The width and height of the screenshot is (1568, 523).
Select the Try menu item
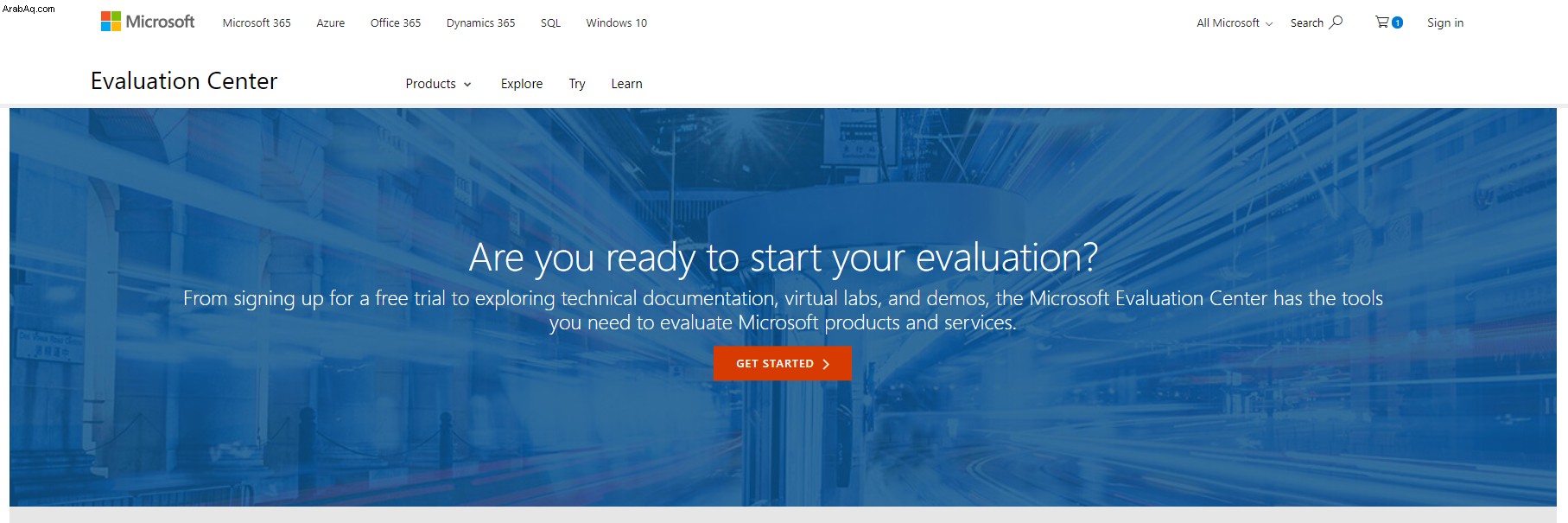pos(577,84)
